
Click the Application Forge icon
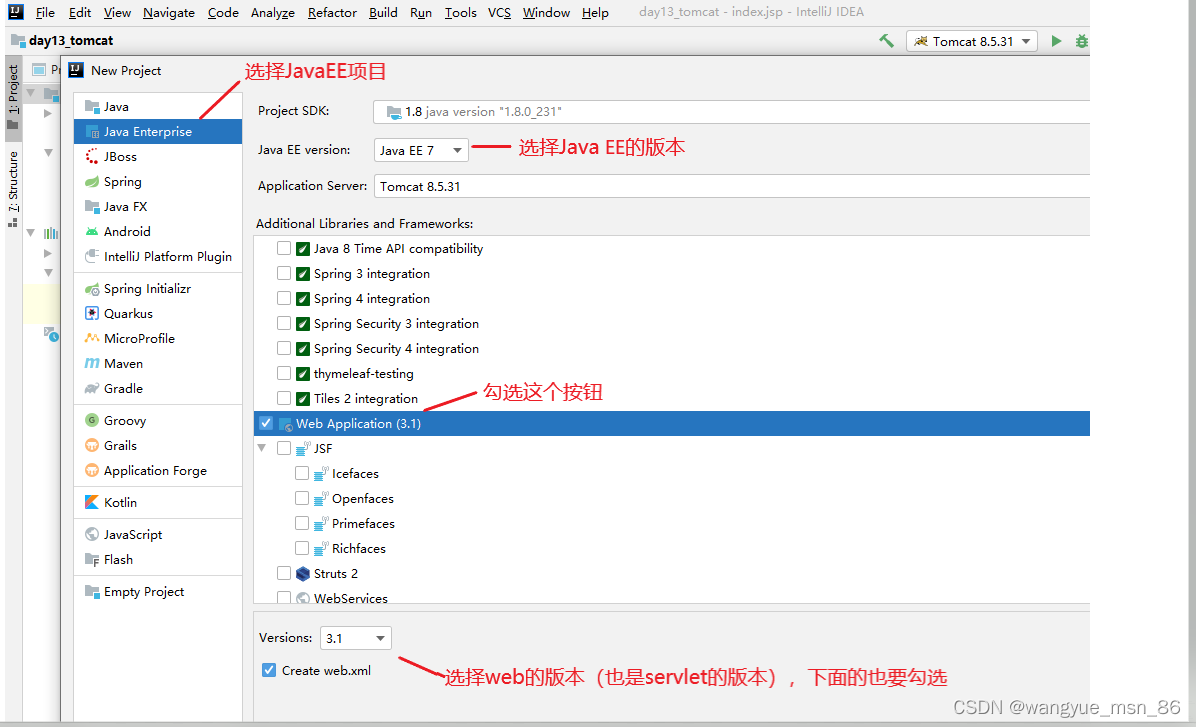[92, 471]
